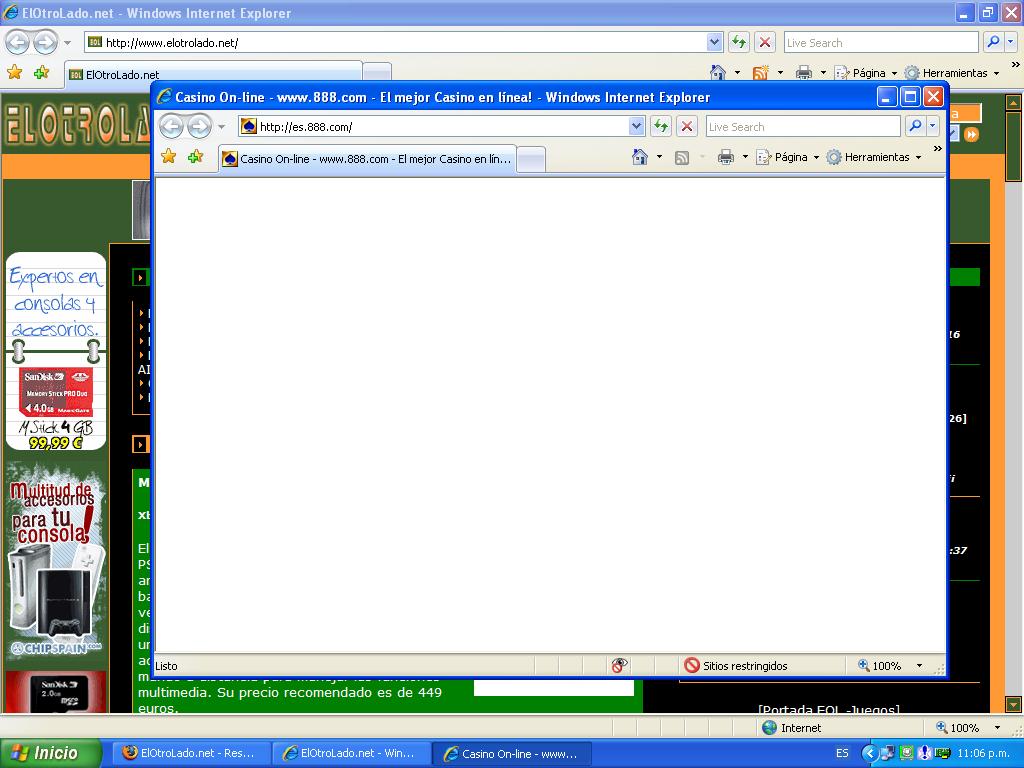
Task: Open the Página menu in Casino window
Action: [x=787, y=157]
